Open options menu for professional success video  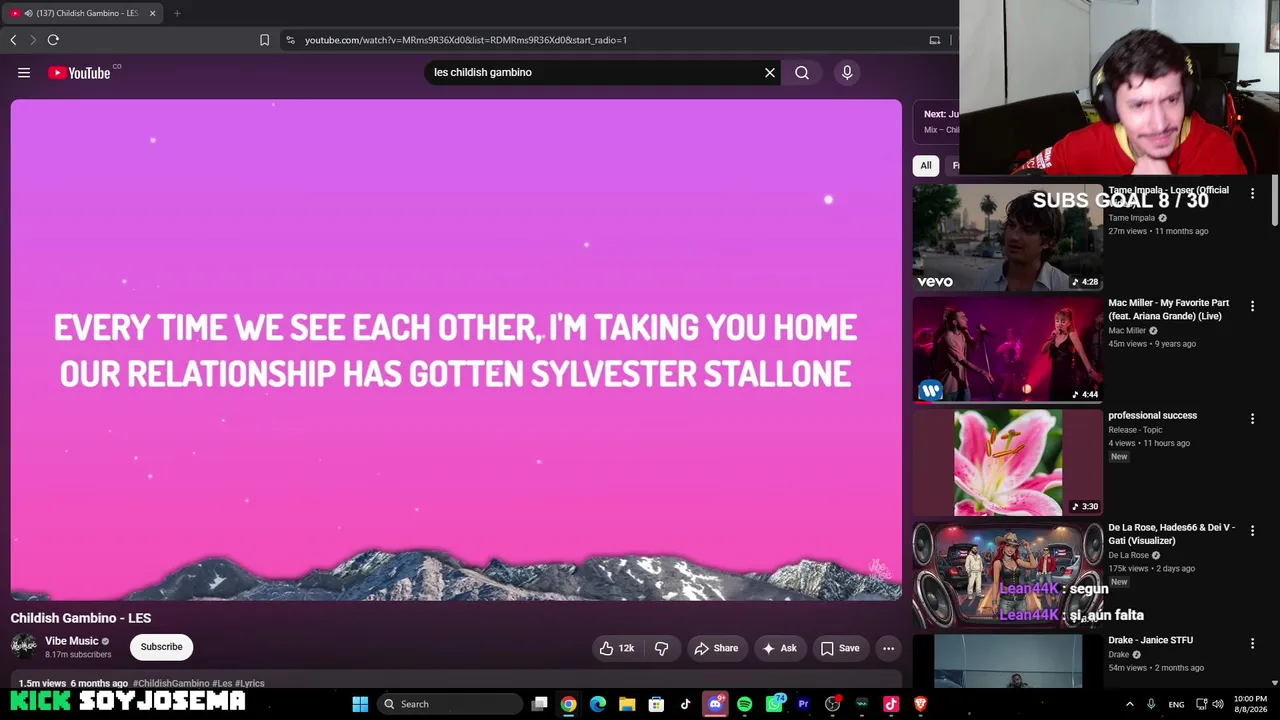(x=1252, y=419)
